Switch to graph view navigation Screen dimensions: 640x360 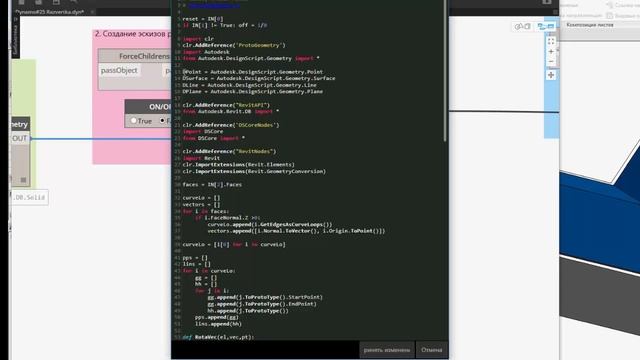click(x=546, y=27)
